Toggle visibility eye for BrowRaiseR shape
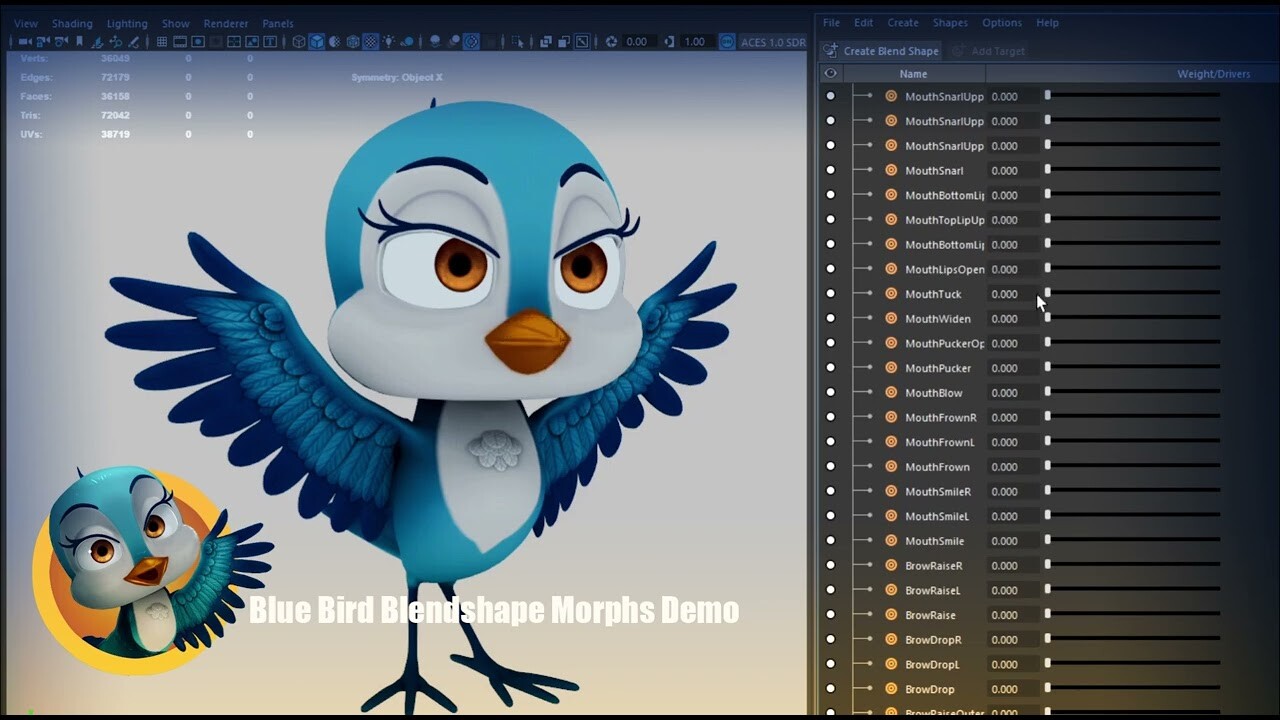Image resolution: width=1280 pixels, height=720 pixels. [831, 565]
